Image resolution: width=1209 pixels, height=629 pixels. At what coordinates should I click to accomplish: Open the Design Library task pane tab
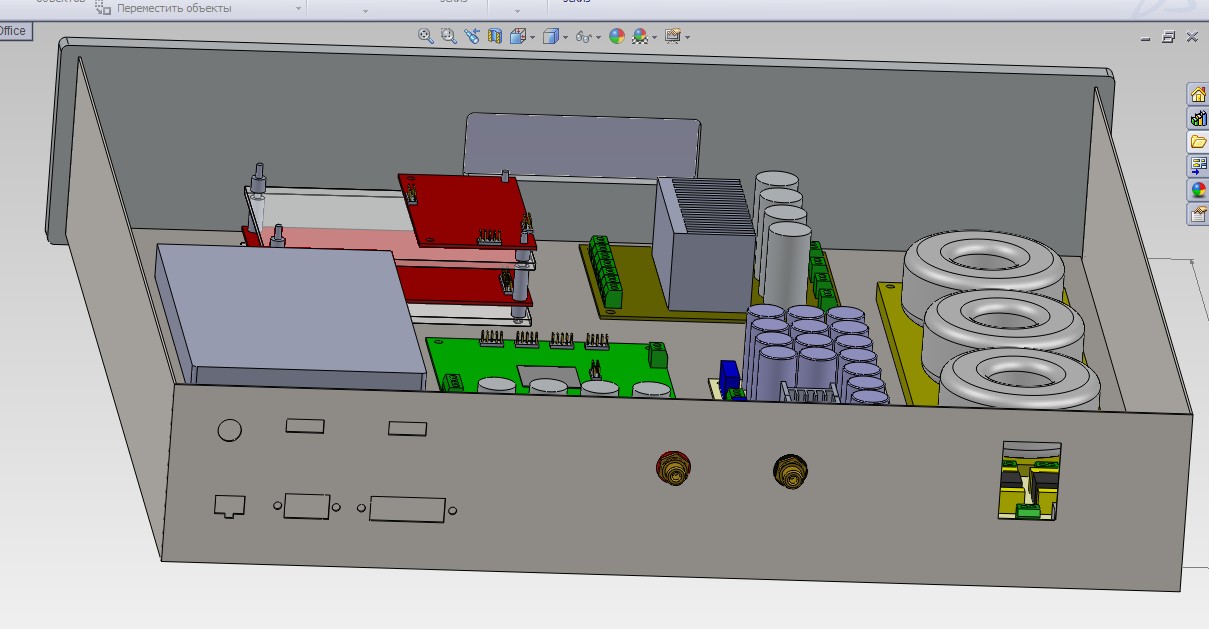pyautogui.click(x=1198, y=118)
